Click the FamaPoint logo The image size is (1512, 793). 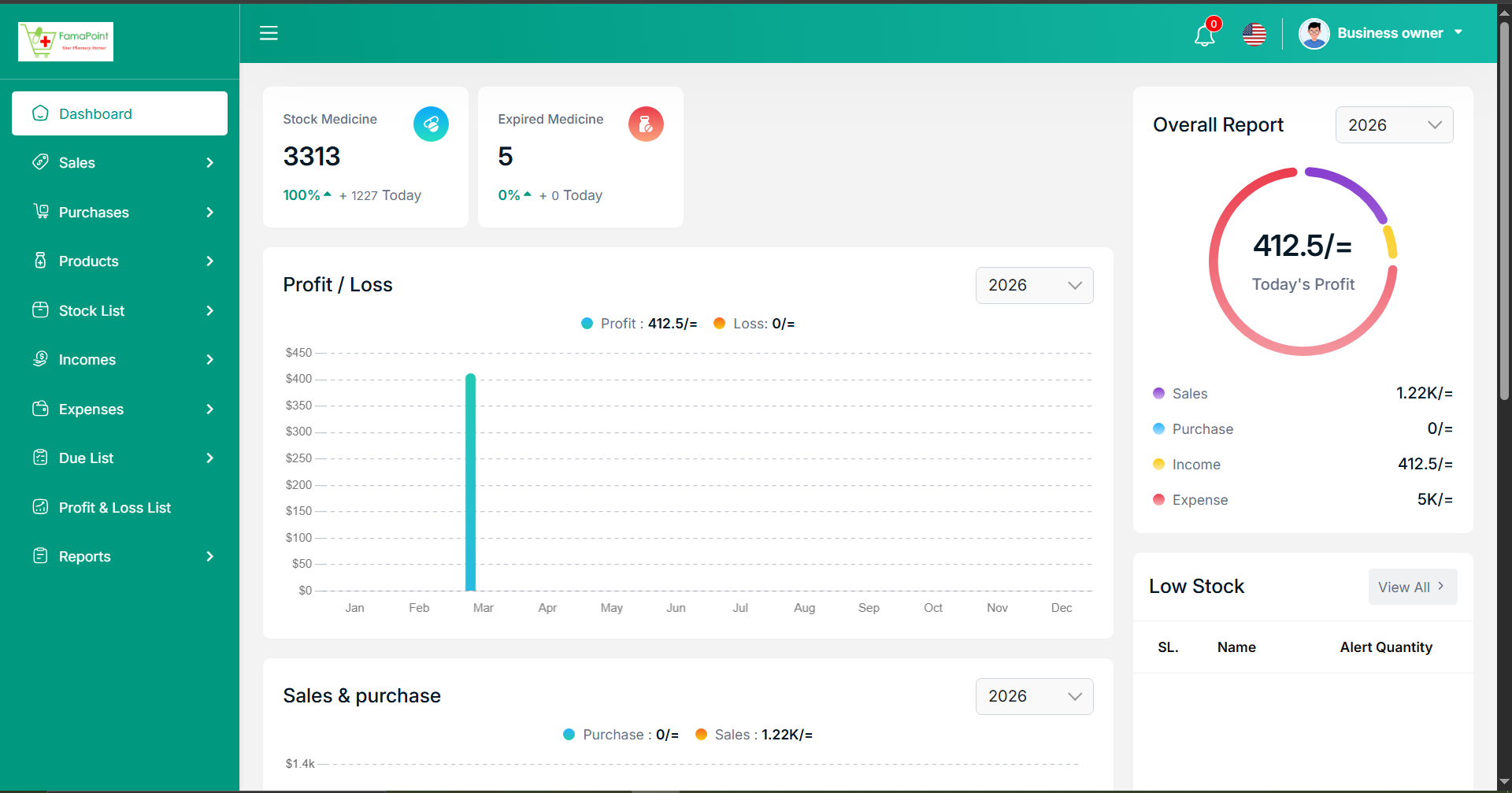pos(65,41)
